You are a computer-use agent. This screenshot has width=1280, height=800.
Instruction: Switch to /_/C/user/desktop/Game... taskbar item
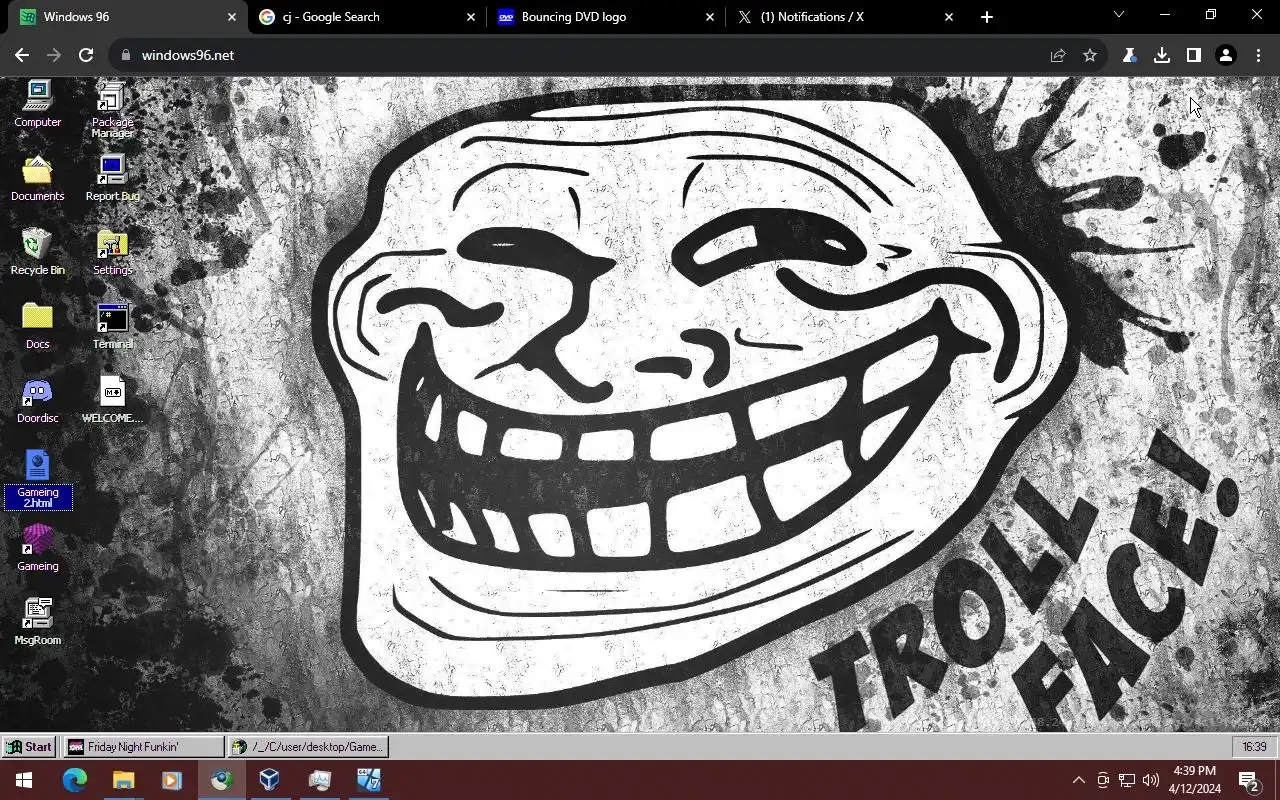(x=308, y=747)
